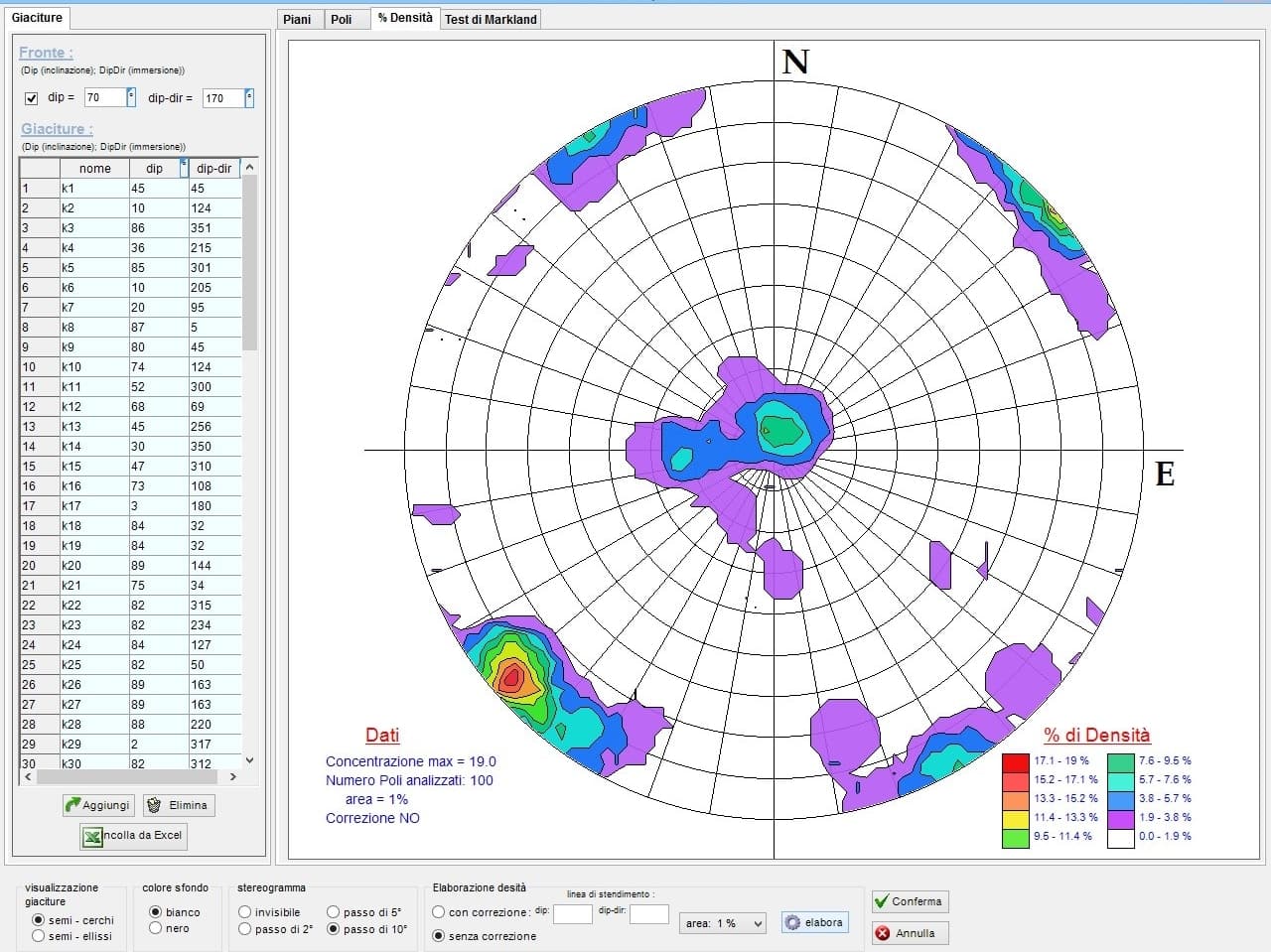Open the Test di Markland tab

(491, 19)
